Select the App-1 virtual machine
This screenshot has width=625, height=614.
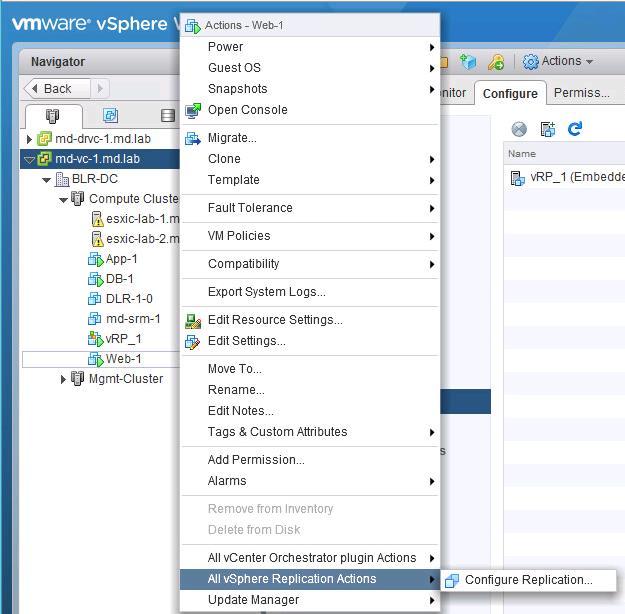(122, 259)
